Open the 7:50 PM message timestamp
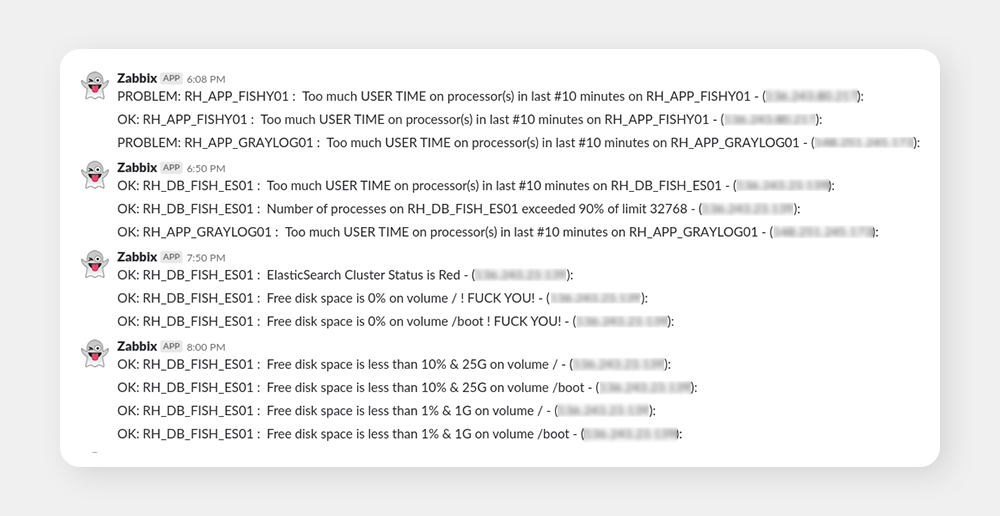The height and width of the screenshot is (516, 1000). click(x=206, y=258)
